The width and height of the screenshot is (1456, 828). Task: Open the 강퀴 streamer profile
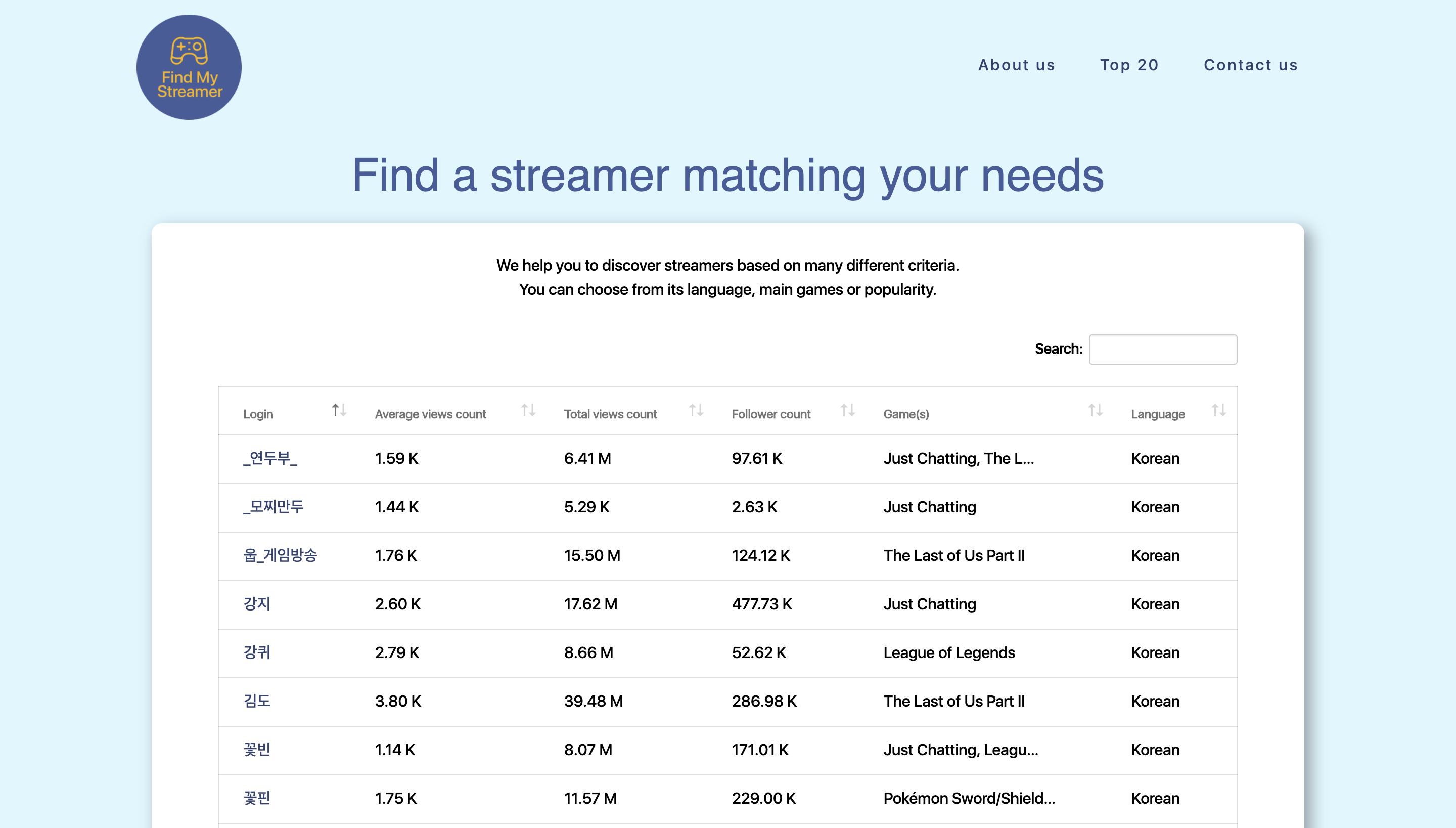click(x=257, y=653)
